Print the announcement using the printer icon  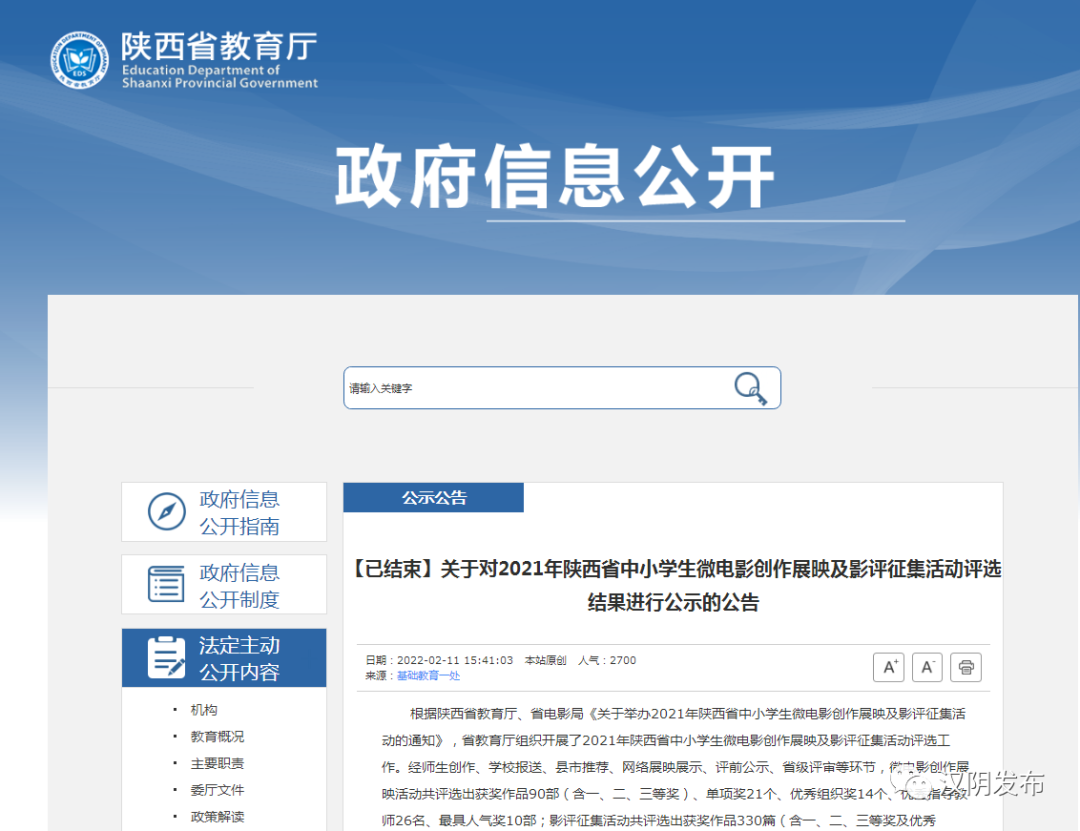tap(965, 667)
